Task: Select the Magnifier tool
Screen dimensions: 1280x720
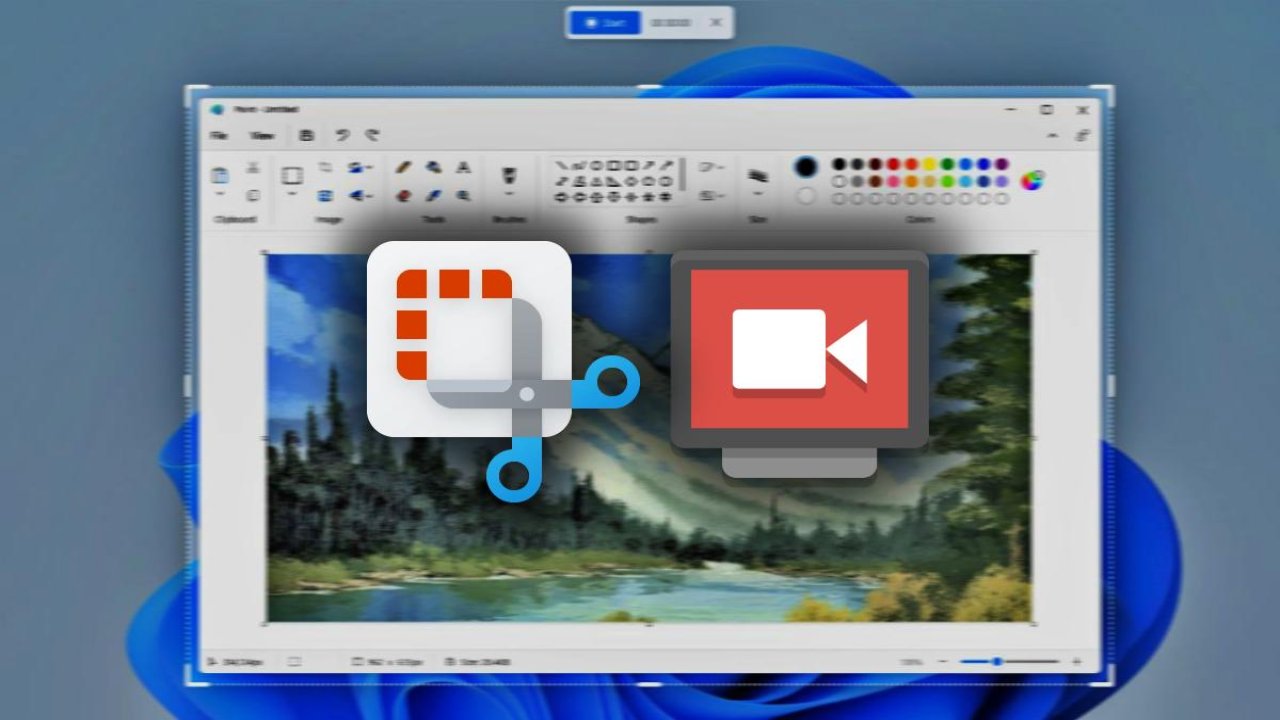Action: (463, 196)
